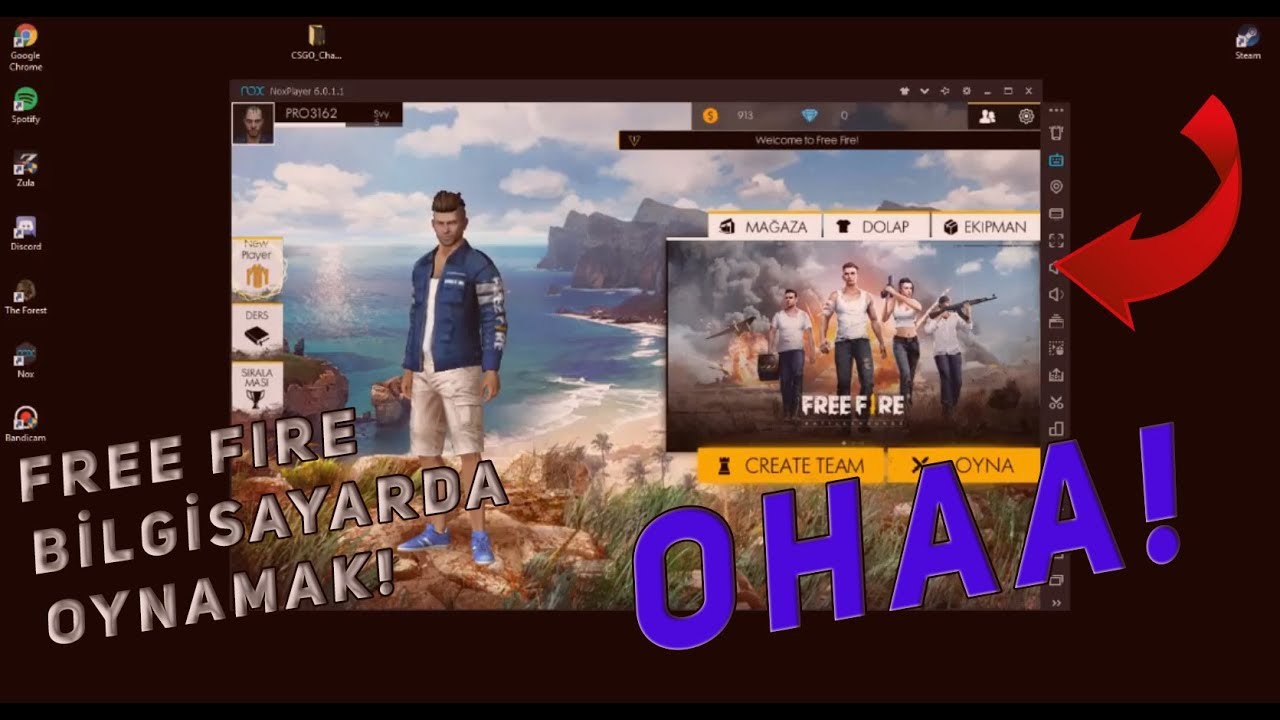Image resolution: width=1280 pixels, height=720 pixels.
Task: Open the APK install icon in Nox sidebar
Action: [1056, 376]
